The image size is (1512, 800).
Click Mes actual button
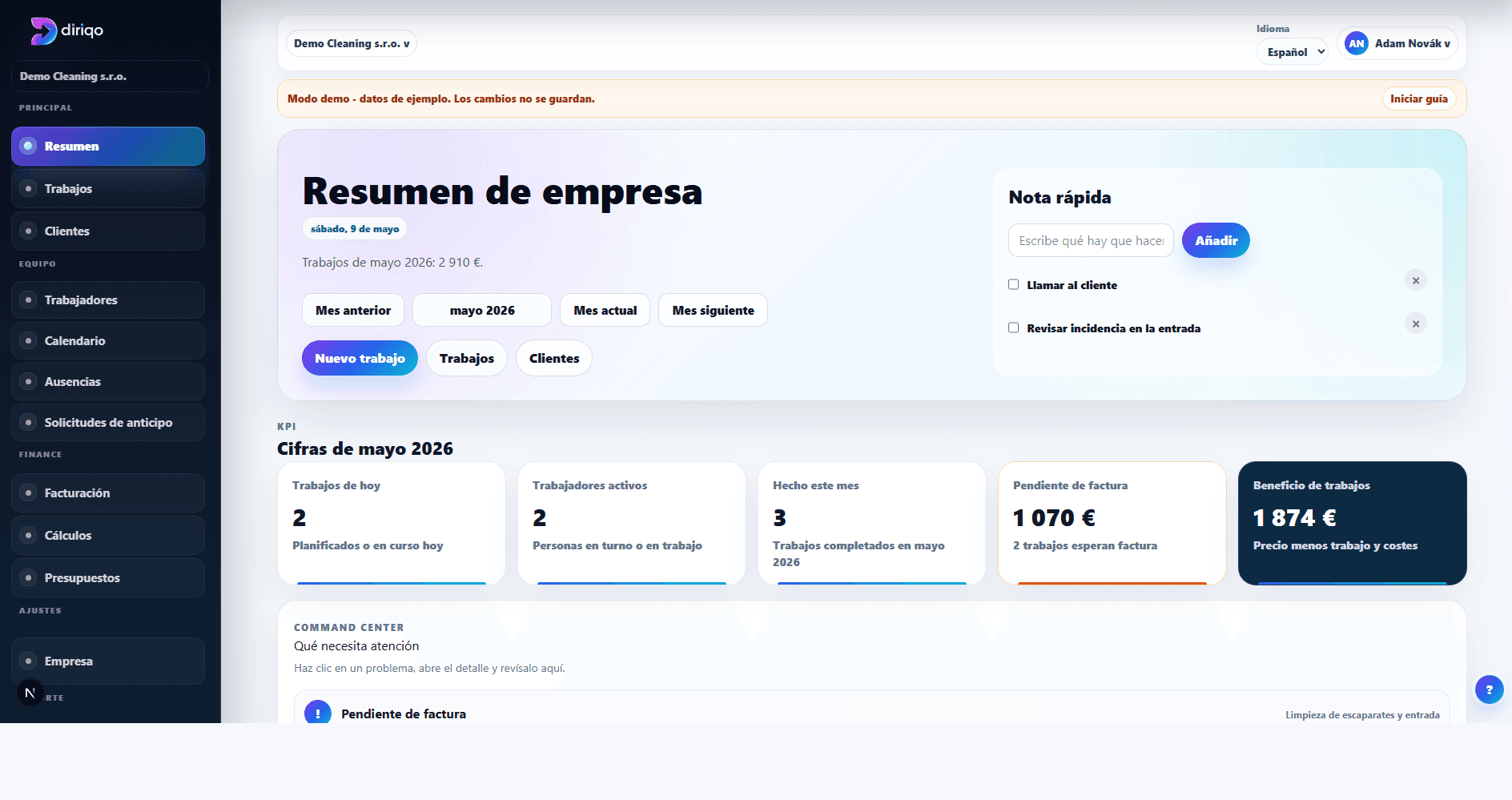click(605, 310)
